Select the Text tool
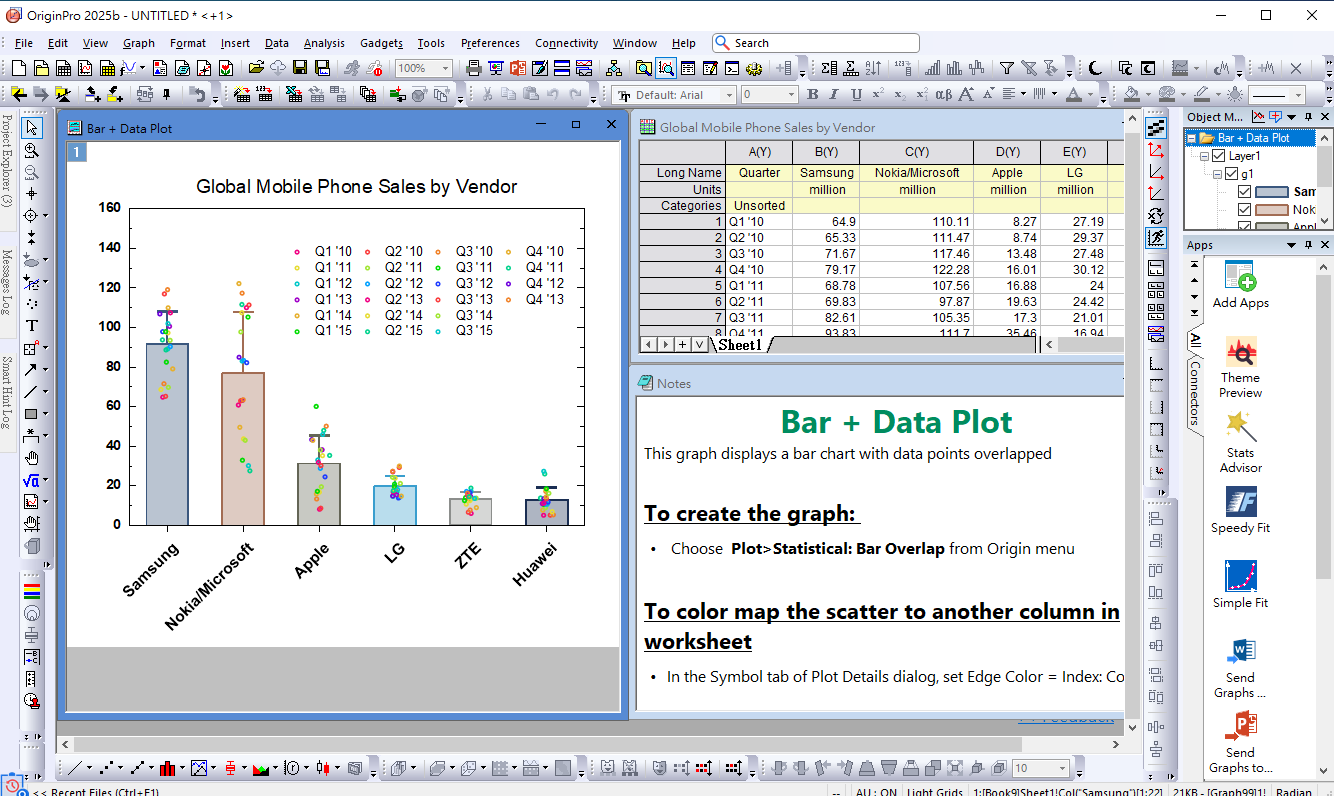The height and width of the screenshot is (796, 1334). (32, 326)
